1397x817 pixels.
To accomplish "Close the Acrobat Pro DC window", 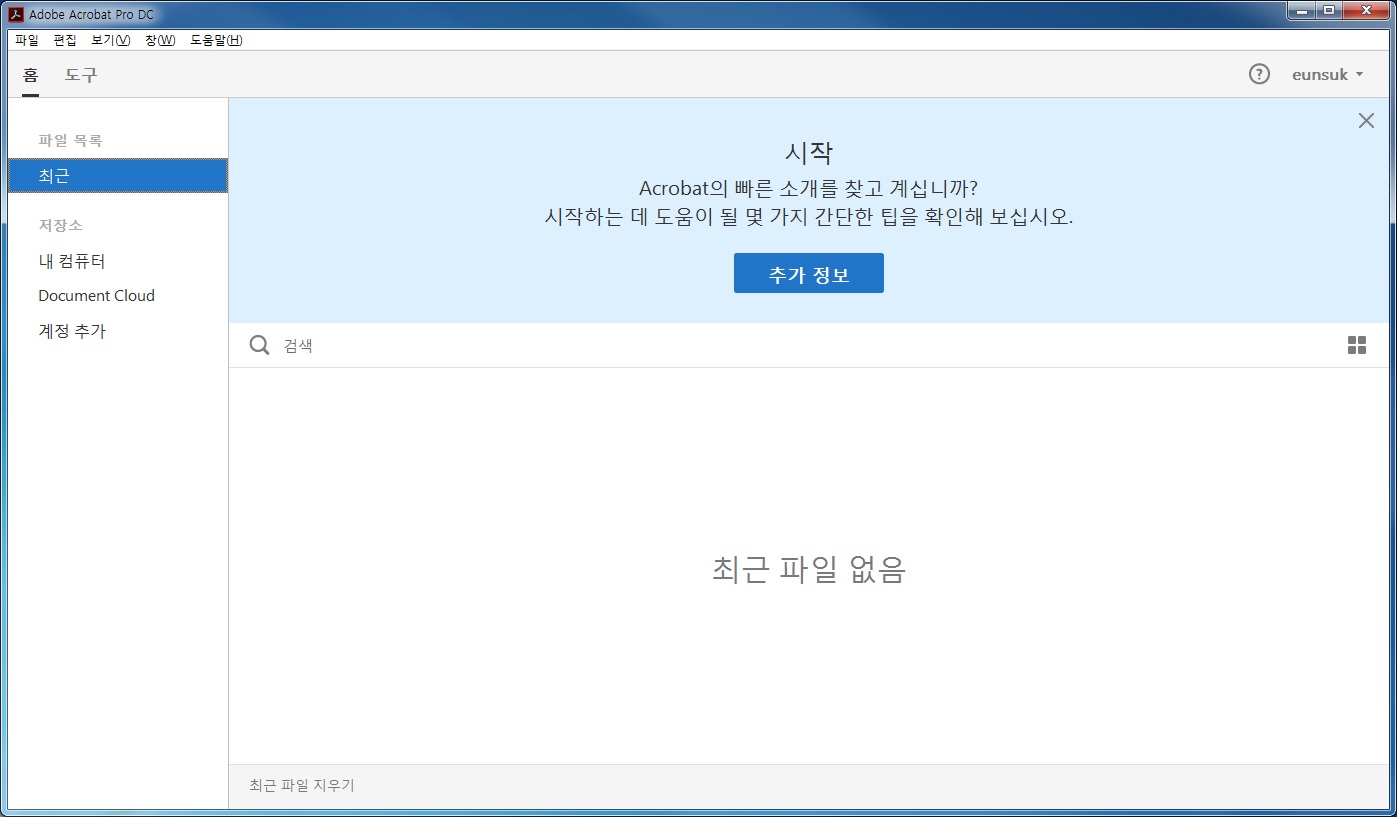I will pyautogui.click(x=1367, y=10).
